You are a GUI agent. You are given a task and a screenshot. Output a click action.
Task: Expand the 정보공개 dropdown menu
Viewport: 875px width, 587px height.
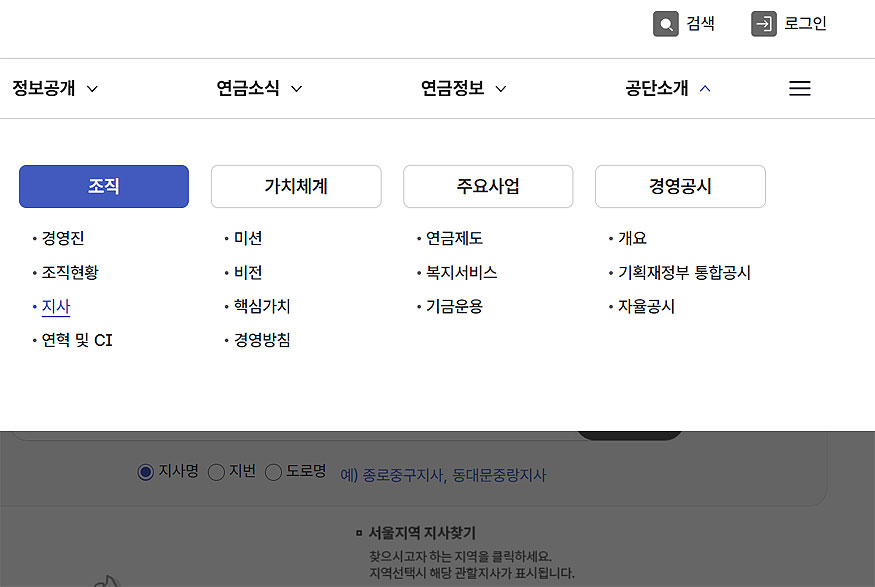(55, 88)
